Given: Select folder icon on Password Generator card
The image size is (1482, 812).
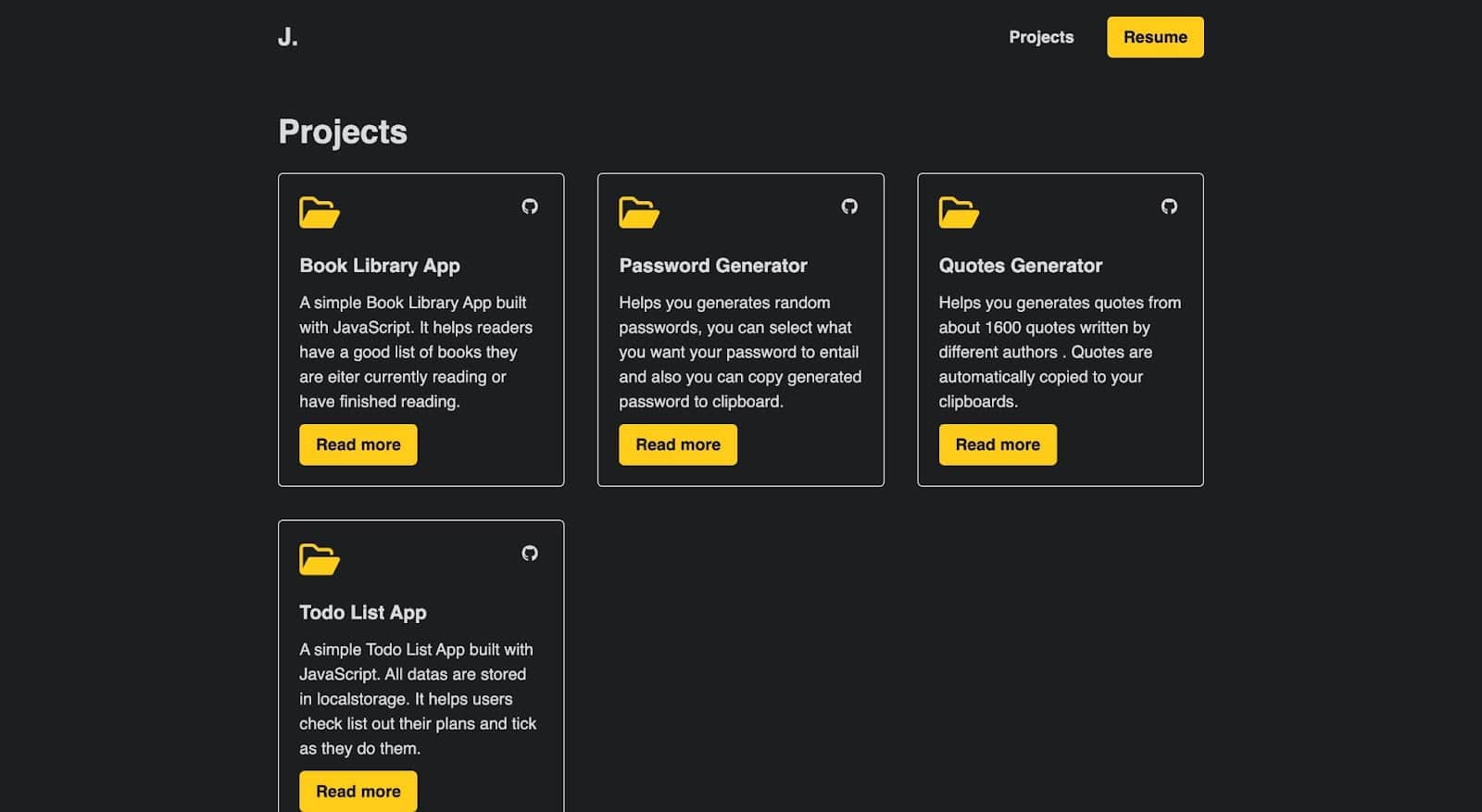Looking at the screenshot, I should coord(639,213).
